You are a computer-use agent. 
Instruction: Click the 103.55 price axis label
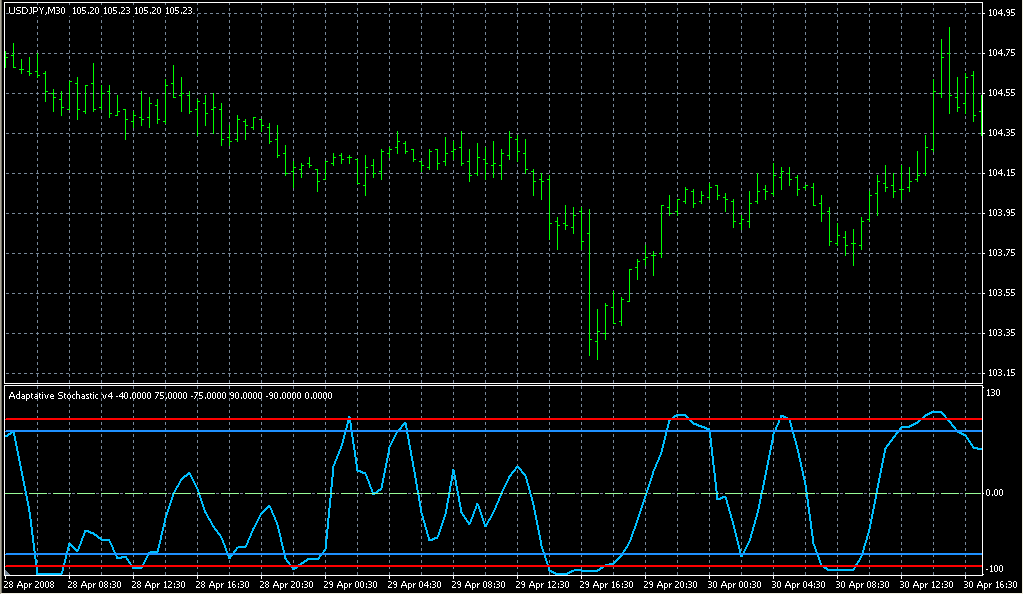[1002, 293]
